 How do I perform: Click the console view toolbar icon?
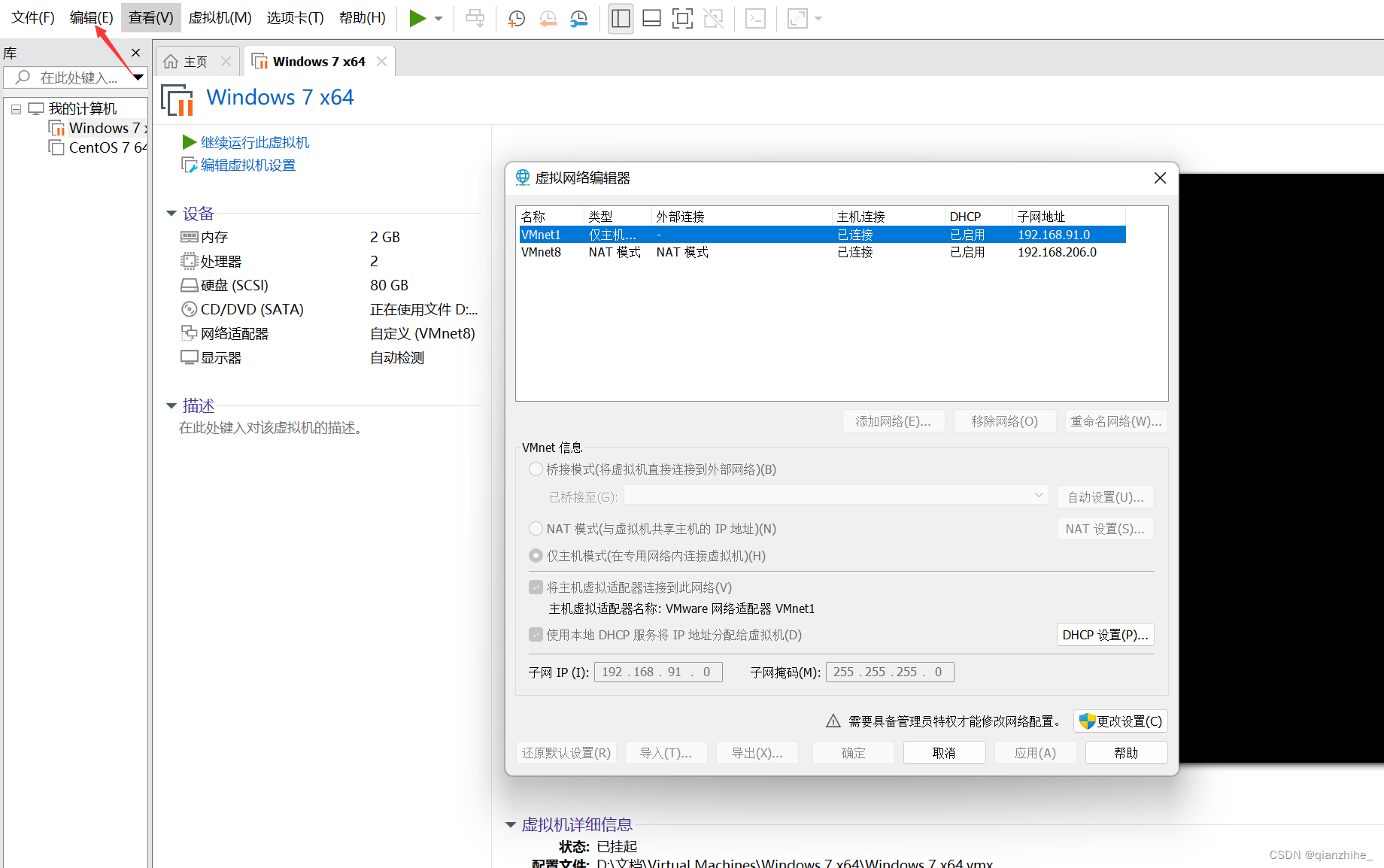click(x=755, y=18)
